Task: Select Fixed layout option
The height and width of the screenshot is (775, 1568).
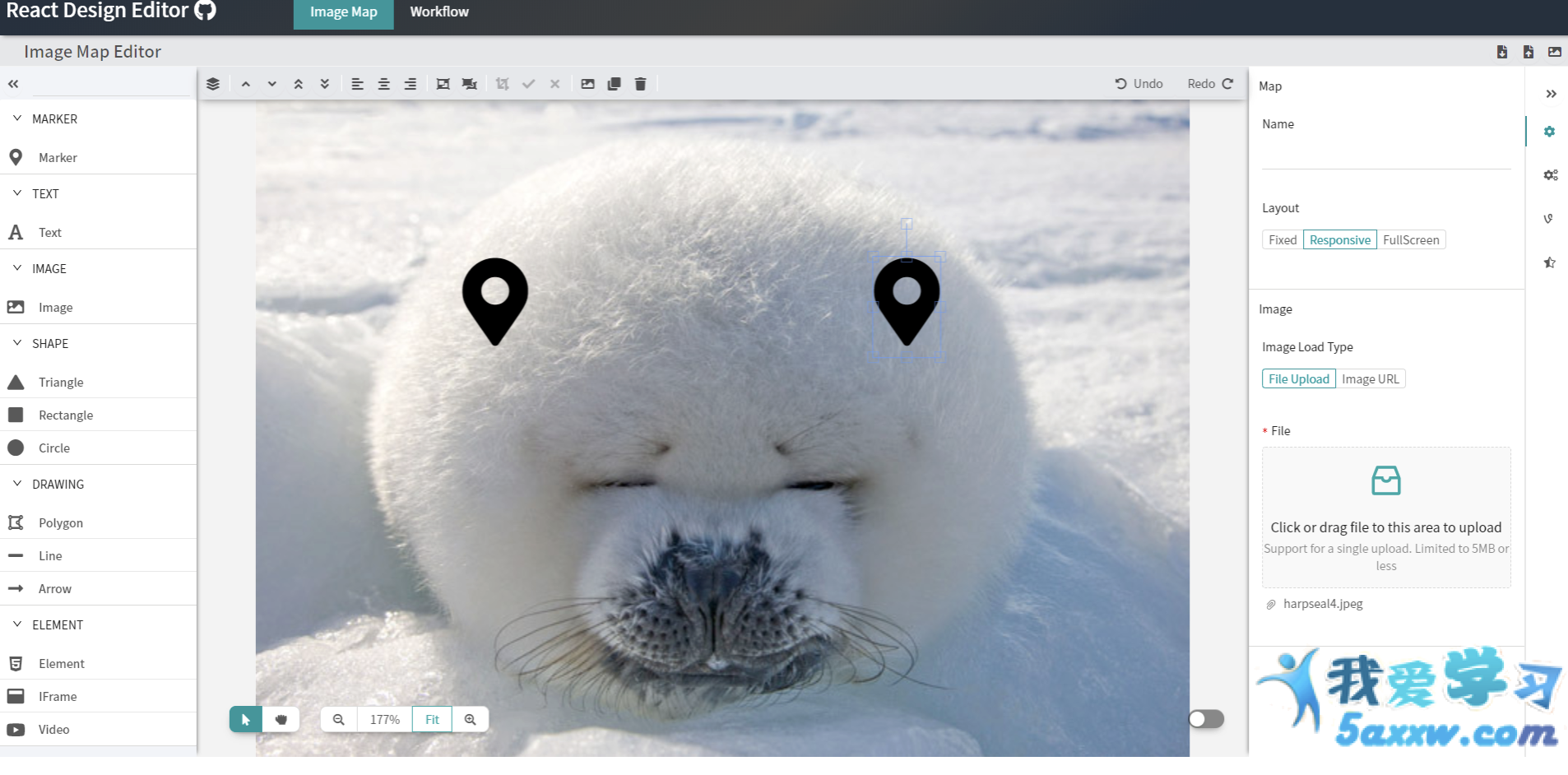Action: [x=1283, y=240]
